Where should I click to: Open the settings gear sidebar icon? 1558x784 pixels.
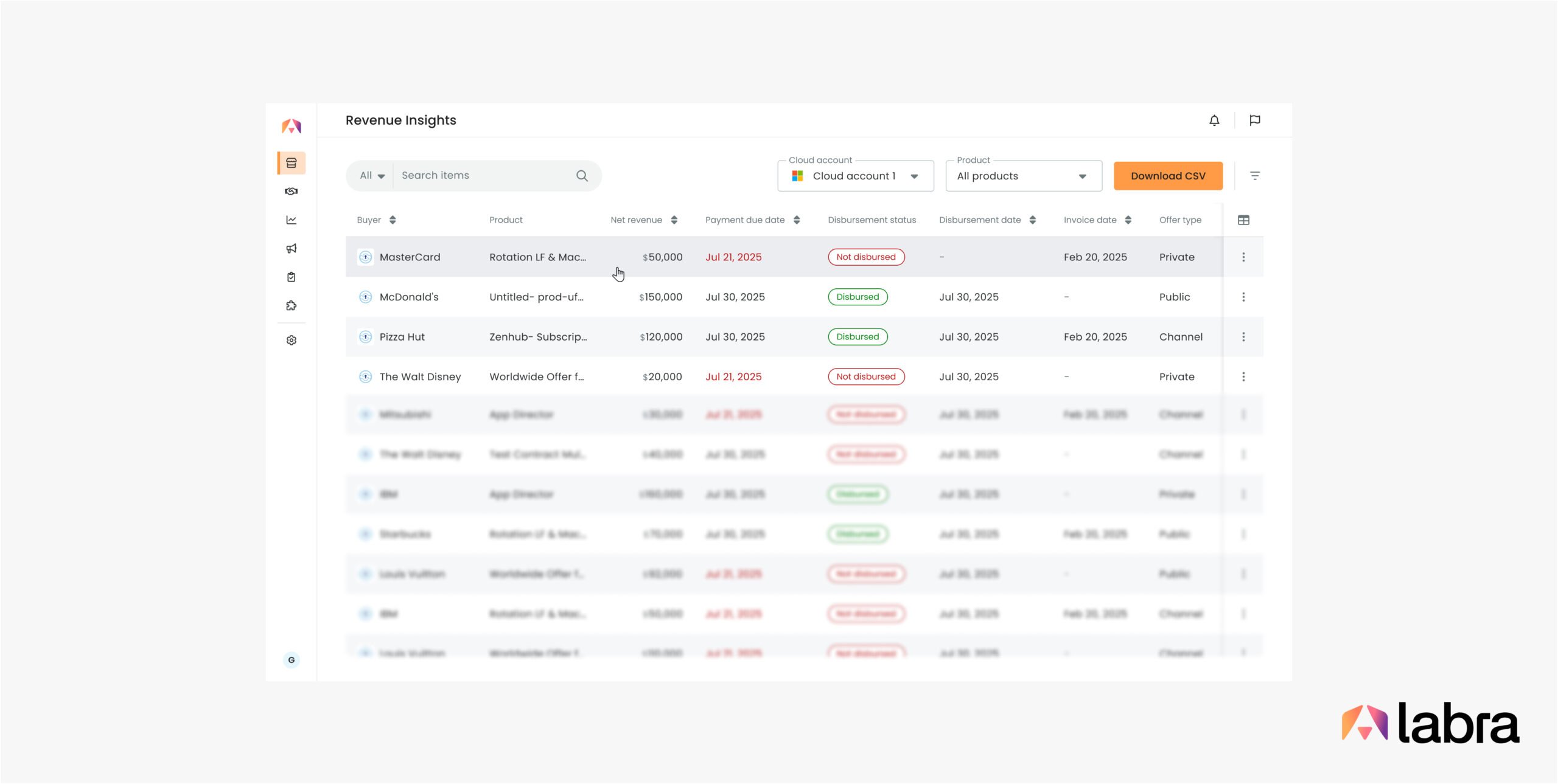pyautogui.click(x=292, y=340)
